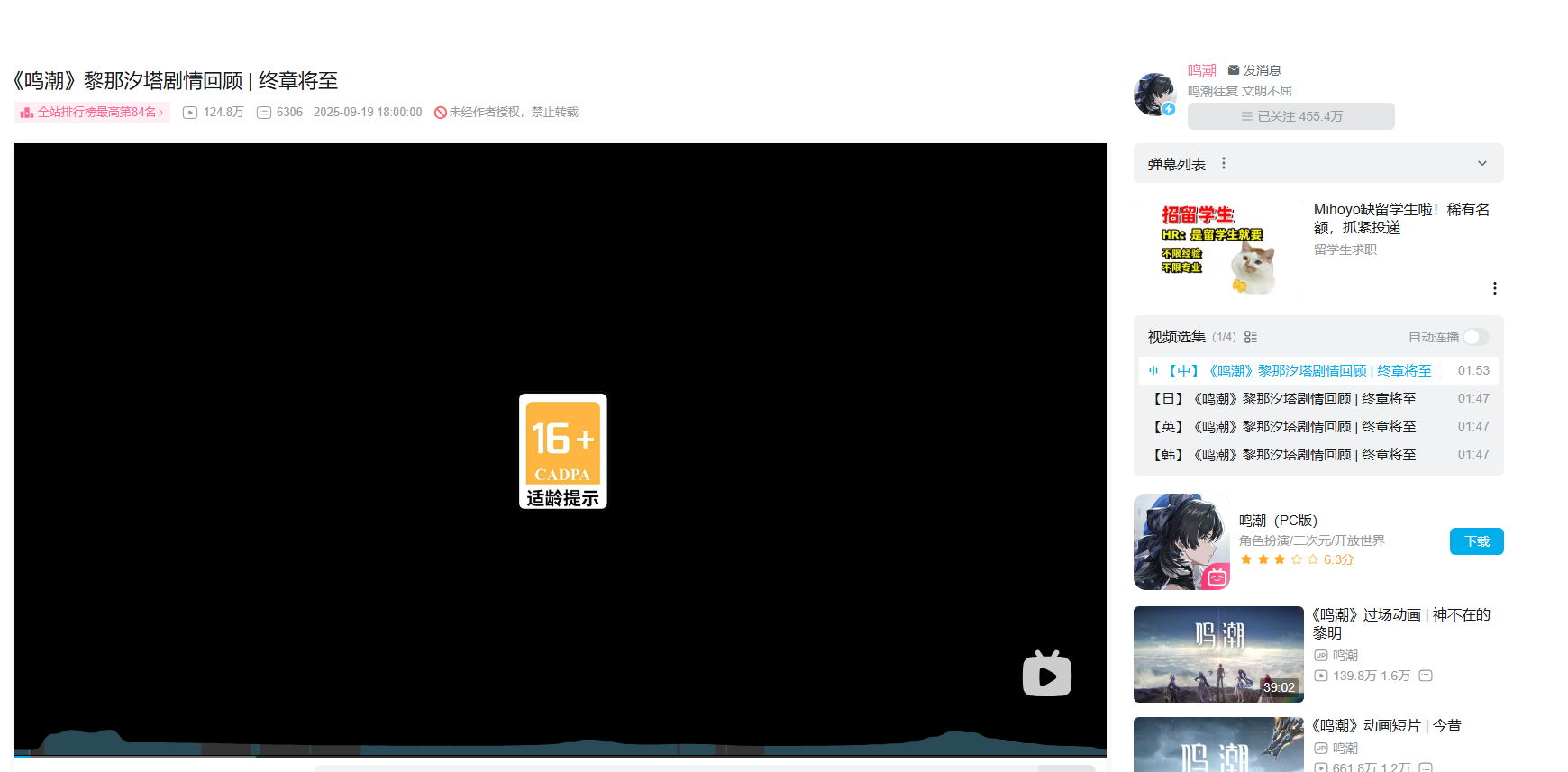
Task: Click the 未经作者授权，禁止转载 notice
Action: point(514,113)
